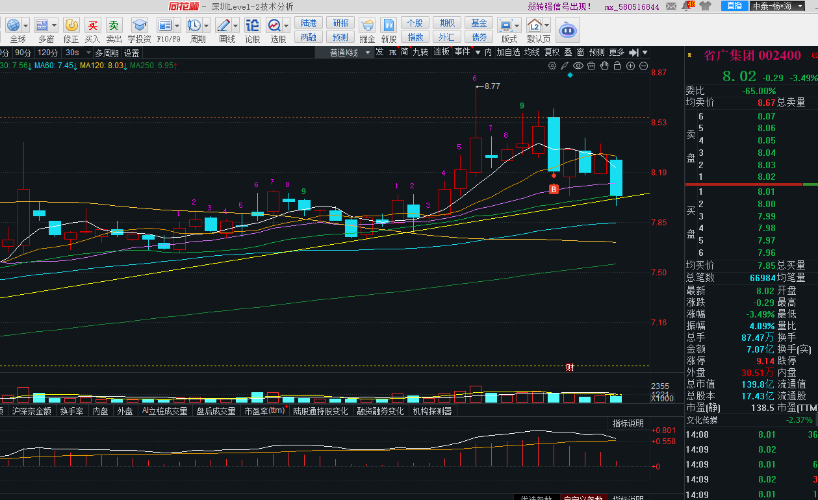Toggle the 简 simple mode button
The image size is (818, 500).
pyautogui.click(x=404, y=52)
